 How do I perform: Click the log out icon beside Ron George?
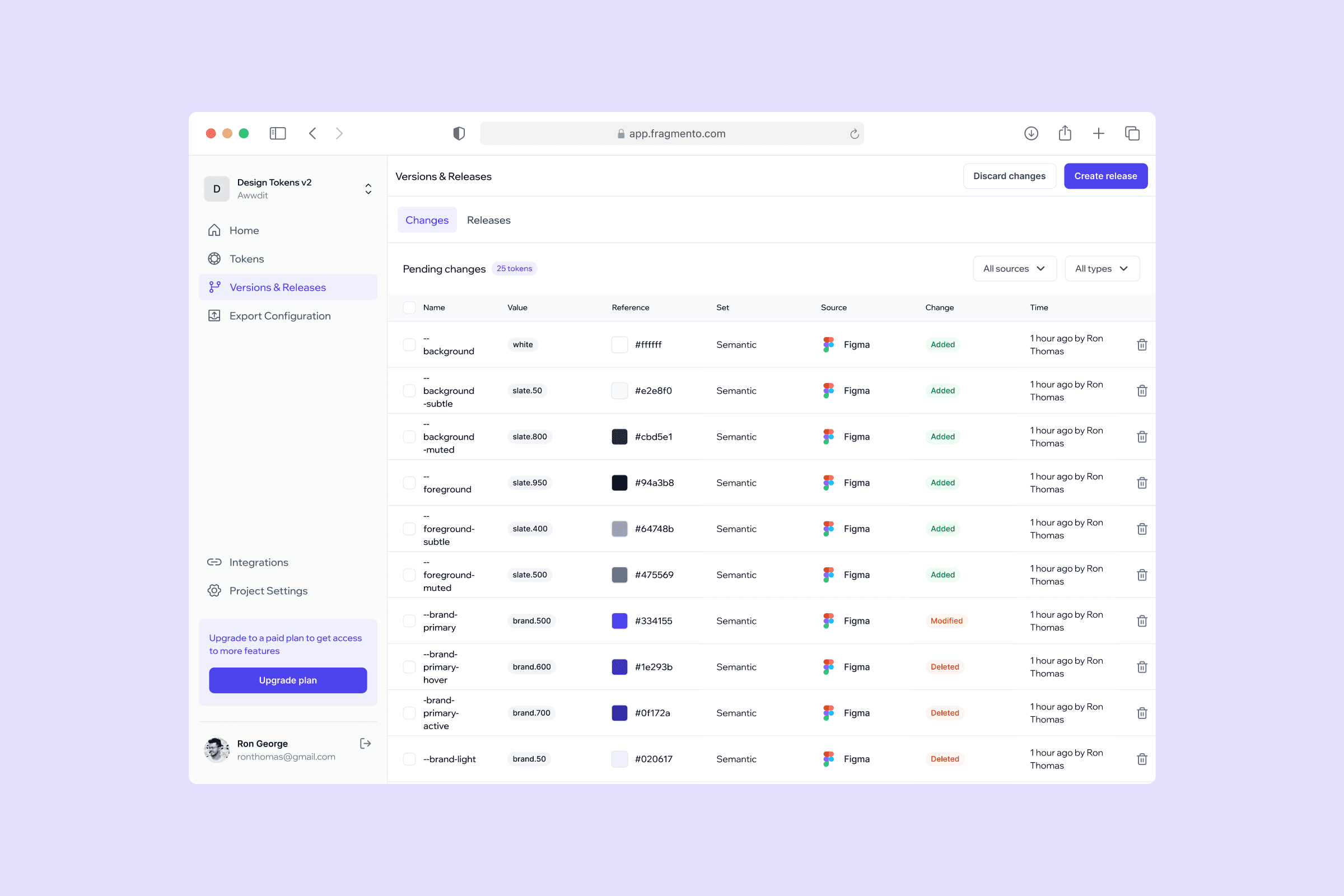click(365, 744)
